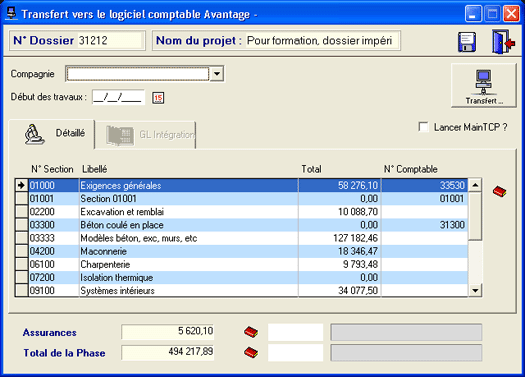Click section number 03333
The height and width of the screenshot is (377, 525).
point(42,238)
